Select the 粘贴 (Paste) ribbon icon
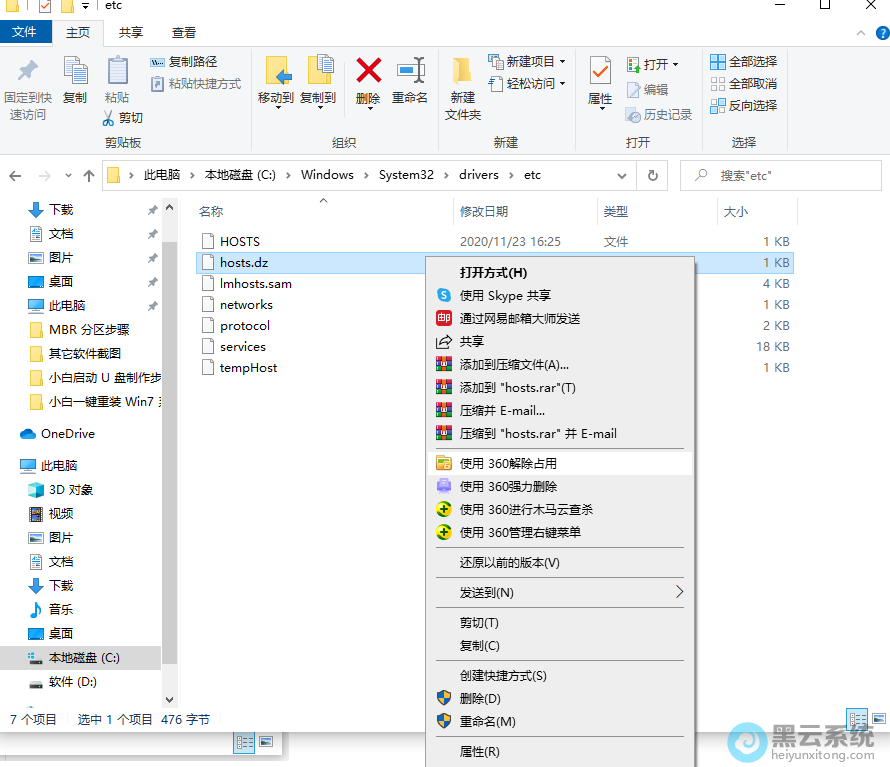This screenshot has width=890, height=767. pyautogui.click(x=117, y=88)
